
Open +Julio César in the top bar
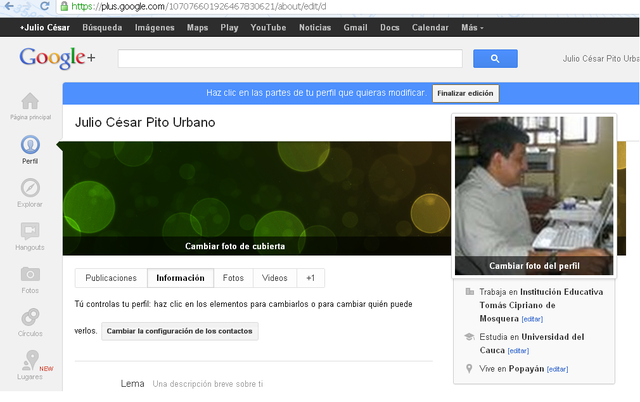point(45,27)
